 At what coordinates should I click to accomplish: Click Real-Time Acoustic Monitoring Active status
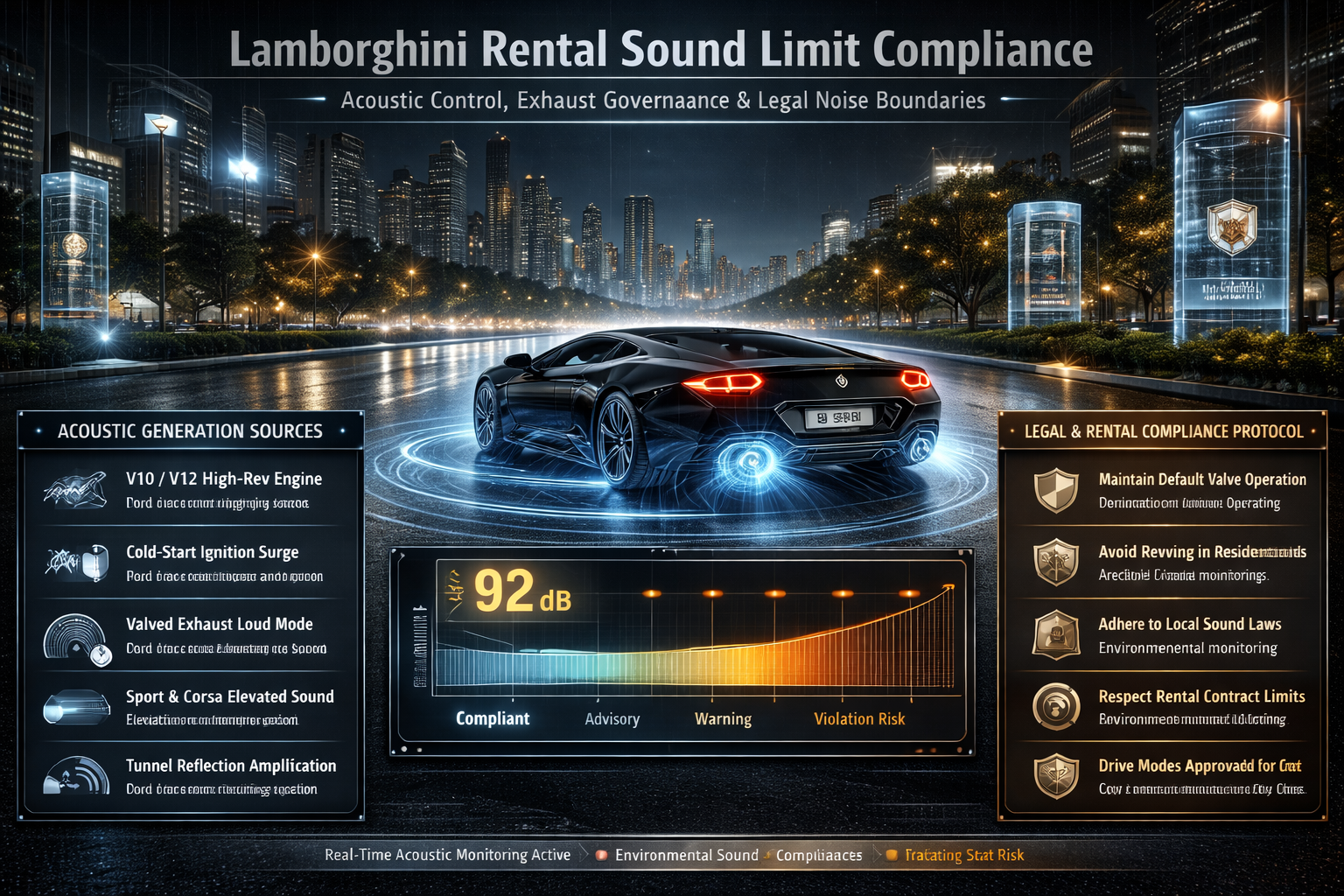click(x=447, y=855)
